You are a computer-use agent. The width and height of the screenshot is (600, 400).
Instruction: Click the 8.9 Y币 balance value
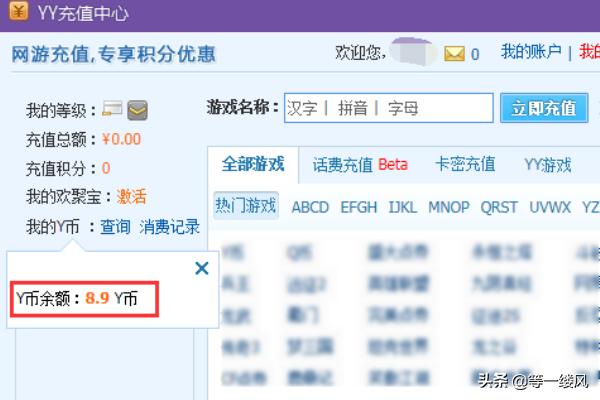pos(97,298)
